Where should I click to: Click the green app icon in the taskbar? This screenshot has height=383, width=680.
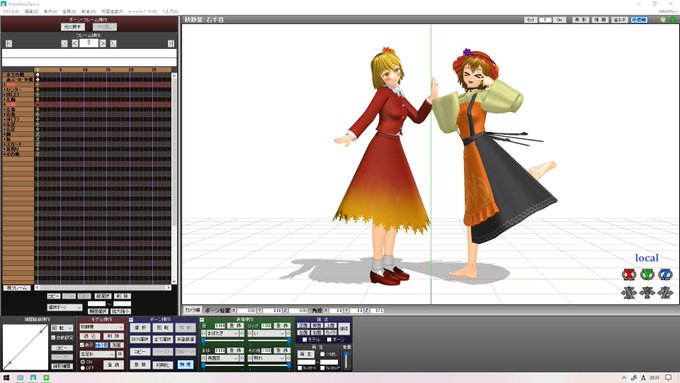pyautogui.click(x=46, y=378)
